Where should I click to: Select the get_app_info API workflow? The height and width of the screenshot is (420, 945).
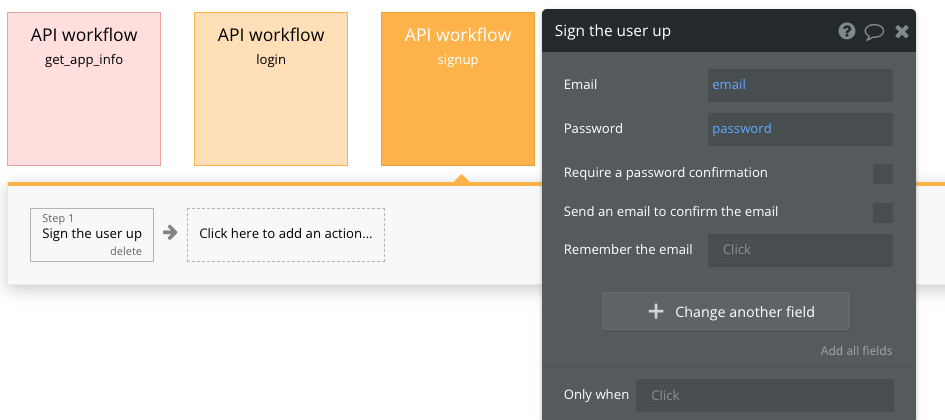(84, 89)
